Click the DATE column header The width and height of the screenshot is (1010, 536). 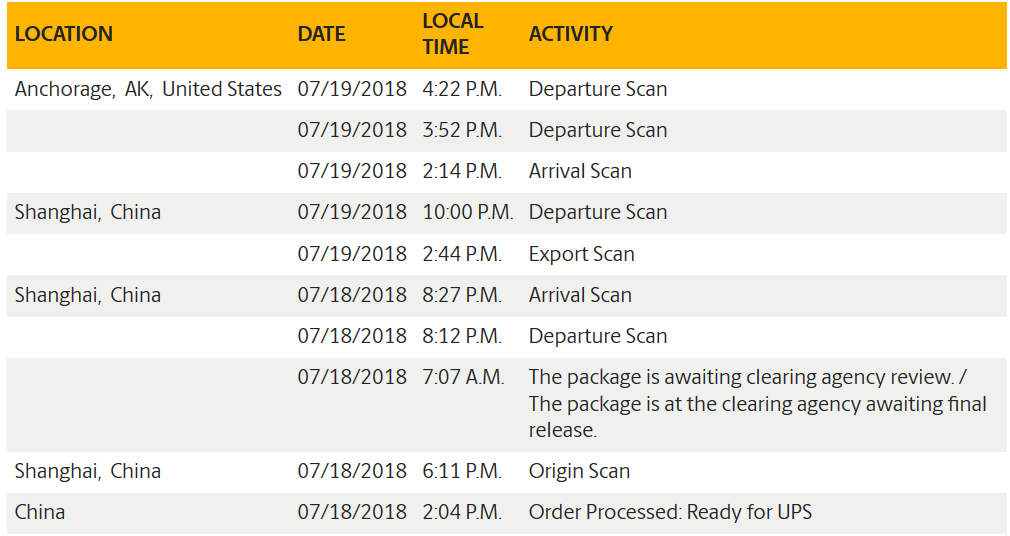pos(321,34)
